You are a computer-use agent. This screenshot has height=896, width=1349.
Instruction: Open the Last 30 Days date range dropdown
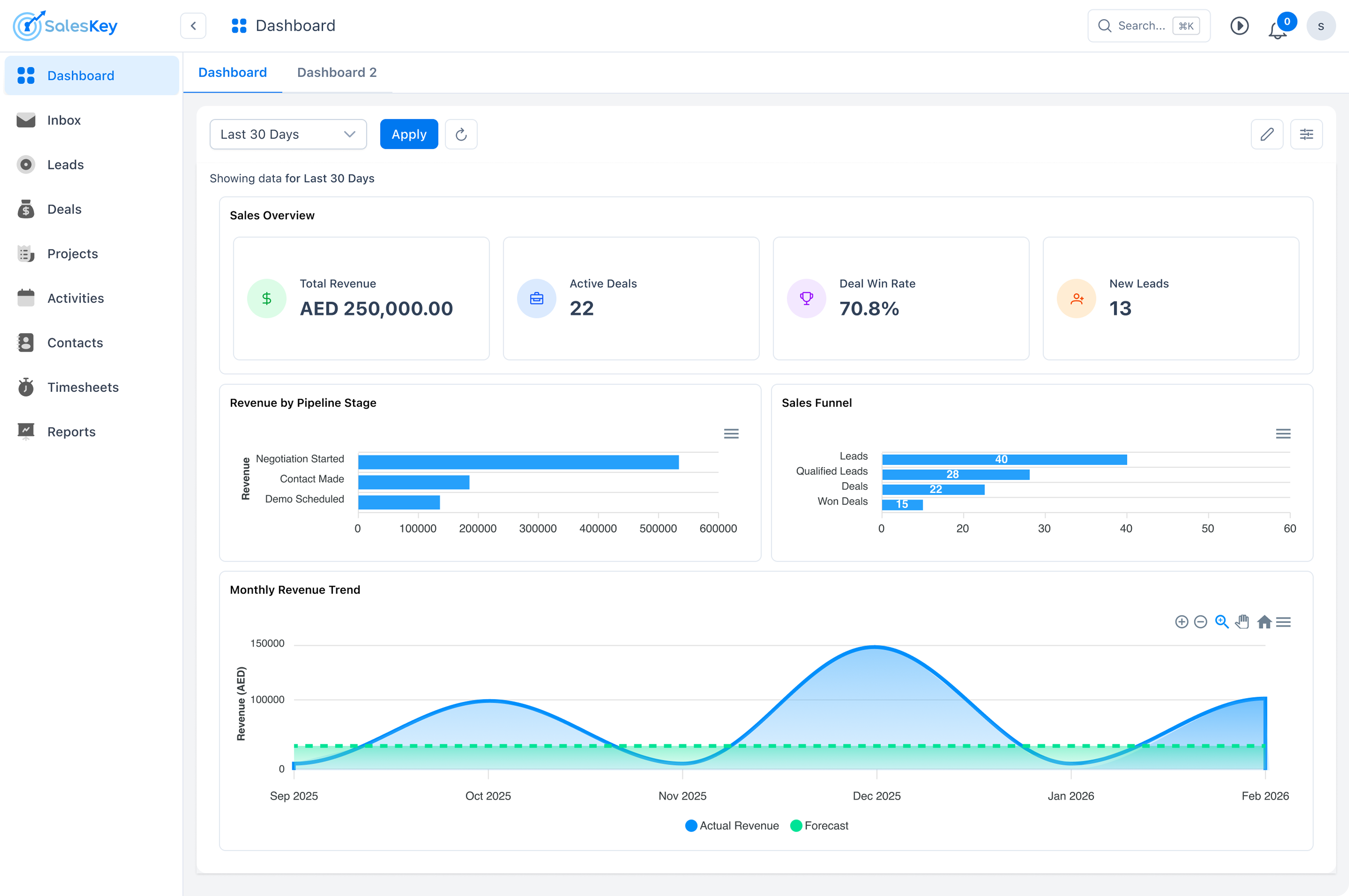(288, 134)
